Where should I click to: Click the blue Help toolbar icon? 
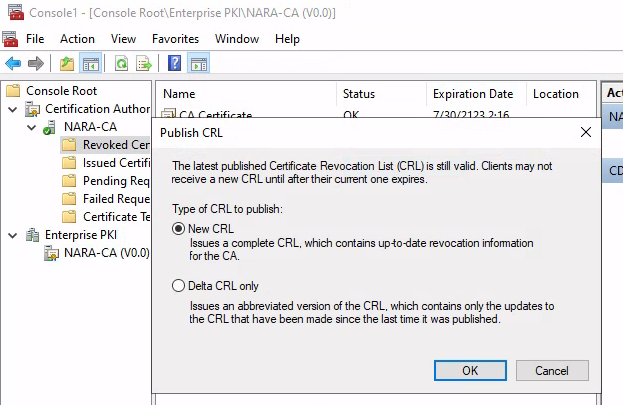[175, 64]
